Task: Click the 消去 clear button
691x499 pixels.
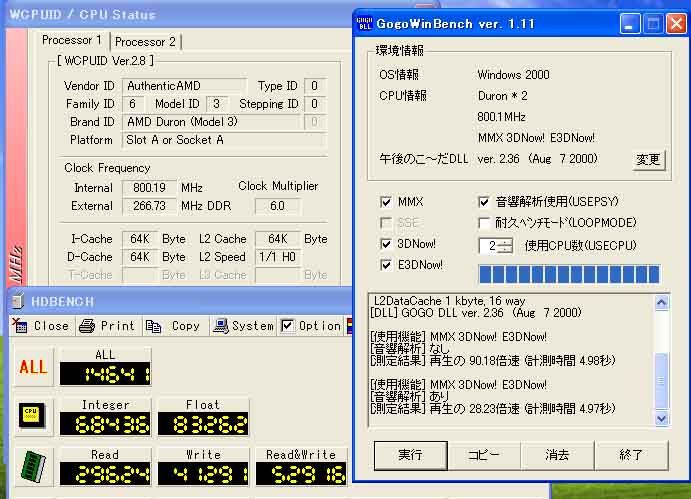Action: tap(557, 455)
